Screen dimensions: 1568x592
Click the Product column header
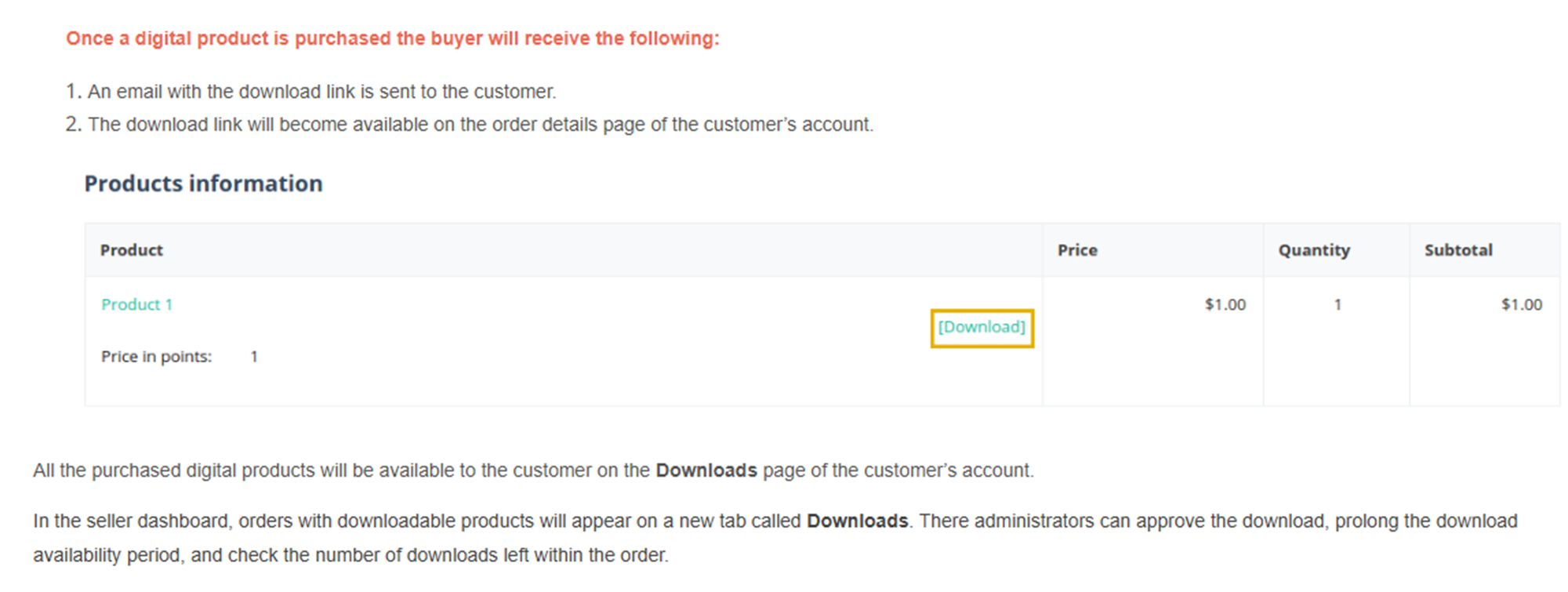point(131,250)
